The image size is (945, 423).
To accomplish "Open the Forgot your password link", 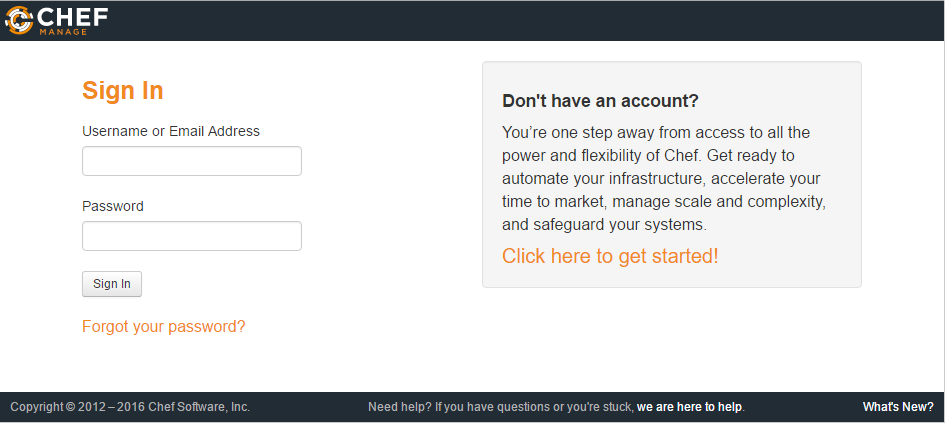I will click(x=163, y=326).
